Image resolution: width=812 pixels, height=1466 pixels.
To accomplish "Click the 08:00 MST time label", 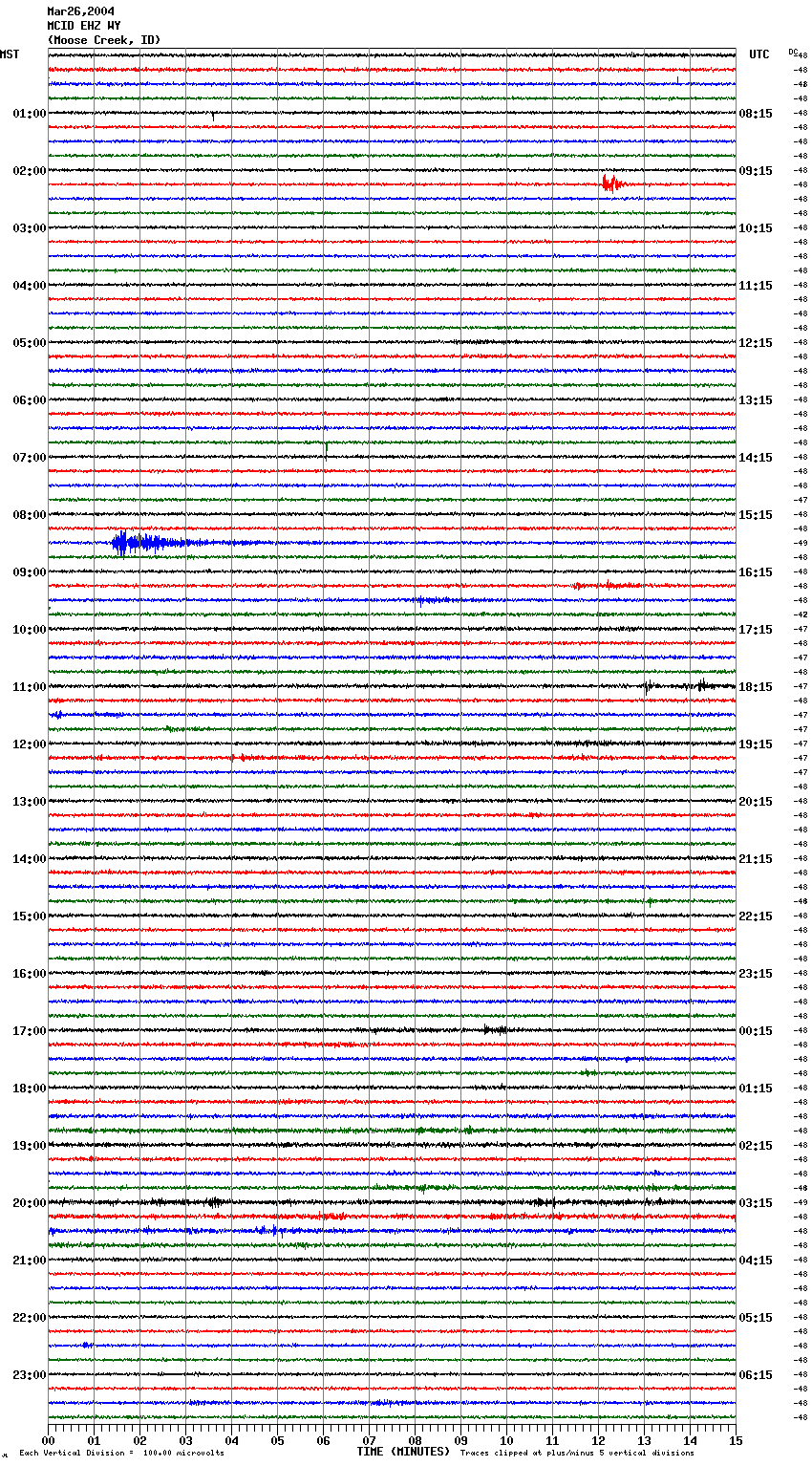I will tap(30, 515).
